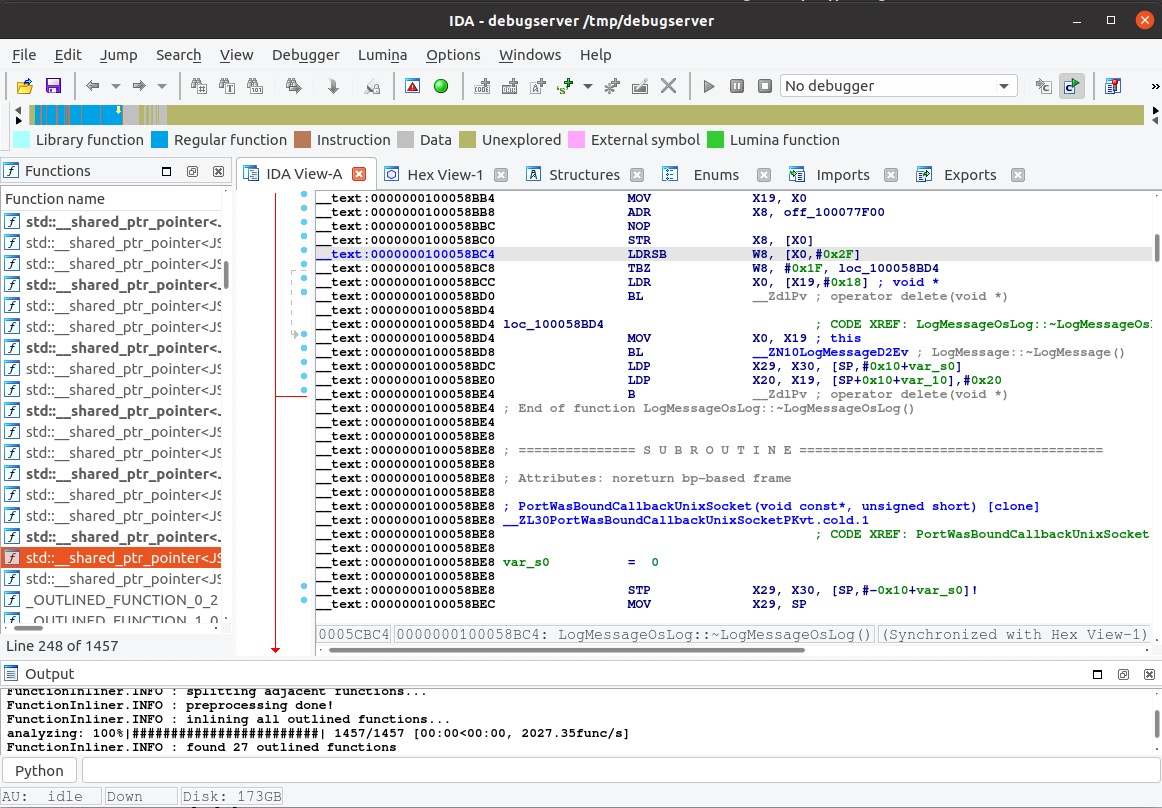Click the breakpoint list toolbar icon
The height and width of the screenshot is (808, 1162).
(x=1111, y=86)
